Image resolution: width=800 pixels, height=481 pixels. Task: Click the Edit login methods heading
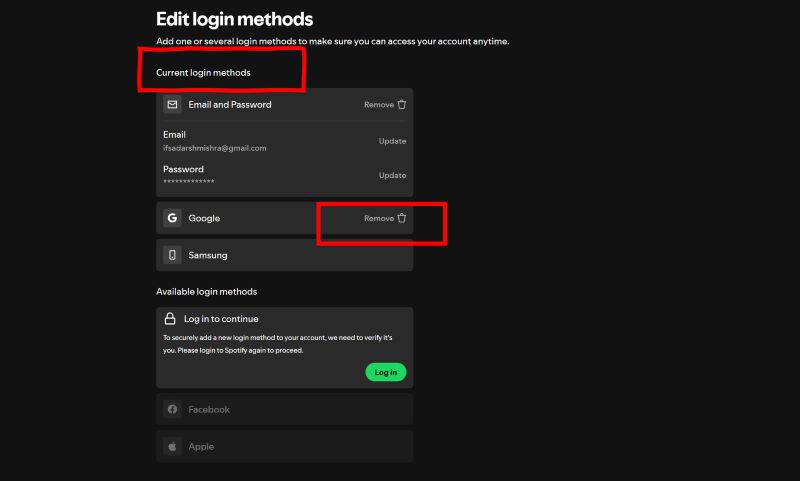pos(234,19)
